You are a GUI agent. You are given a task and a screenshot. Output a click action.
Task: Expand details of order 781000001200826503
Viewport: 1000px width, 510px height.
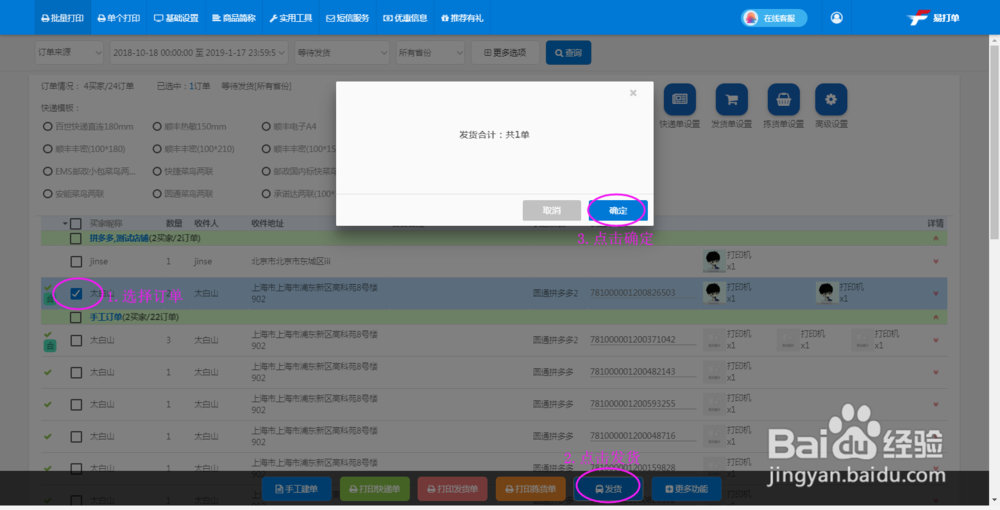click(x=936, y=293)
